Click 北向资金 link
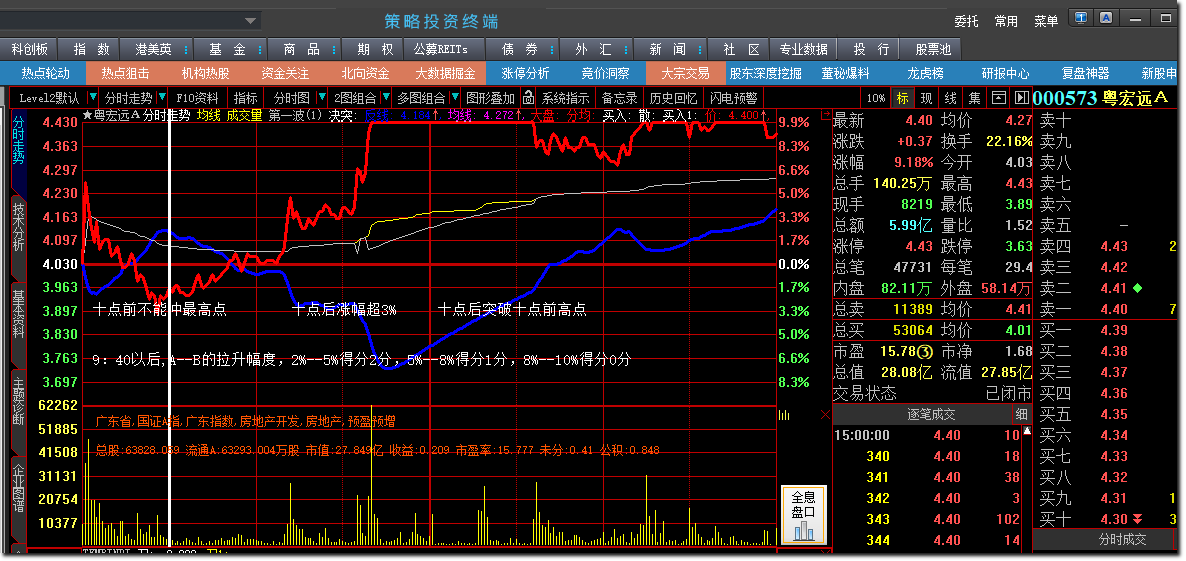The height and width of the screenshot is (561, 1186). 365,73
